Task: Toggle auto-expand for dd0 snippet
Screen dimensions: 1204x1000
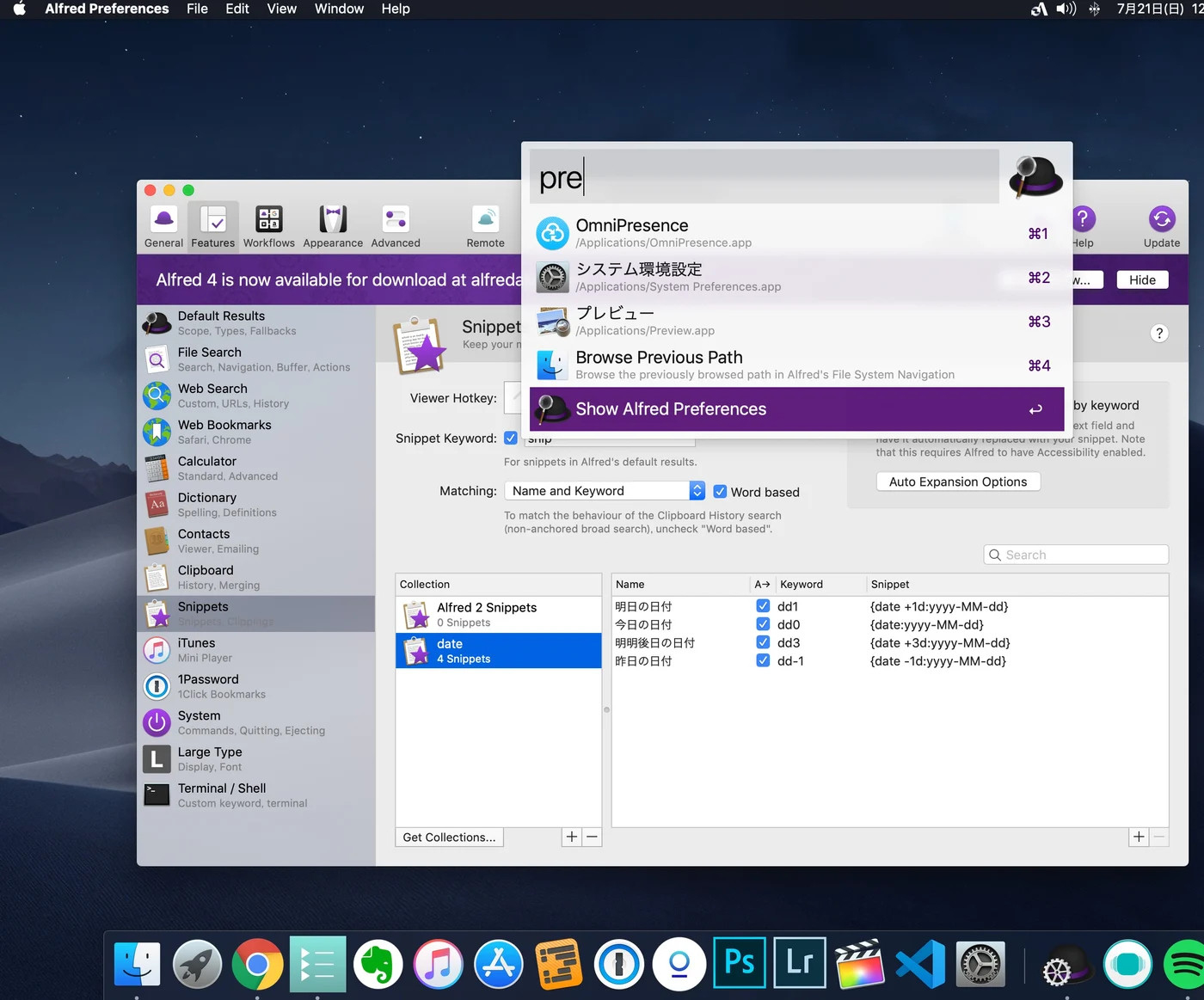Action: [763, 624]
